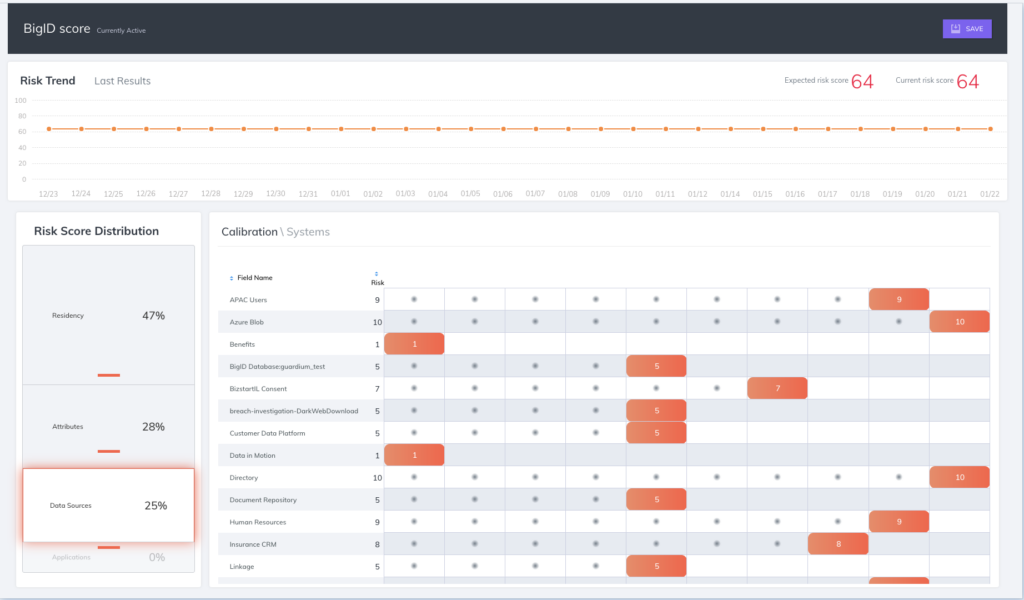Image resolution: width=1024 pixels, height=600 pixels.
Task: Click the Risk column header label
Action: 377,283
